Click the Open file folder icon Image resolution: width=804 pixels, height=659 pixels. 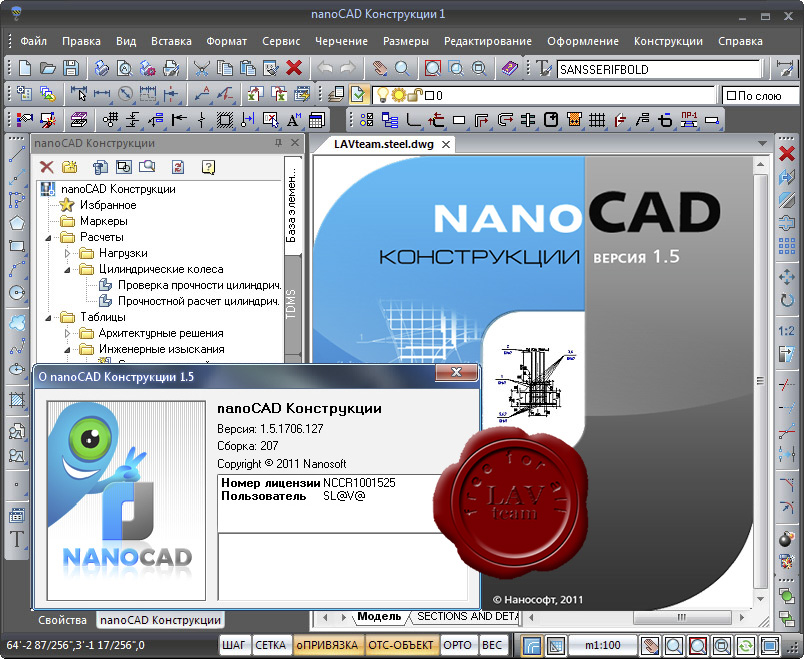pos(48,68)
